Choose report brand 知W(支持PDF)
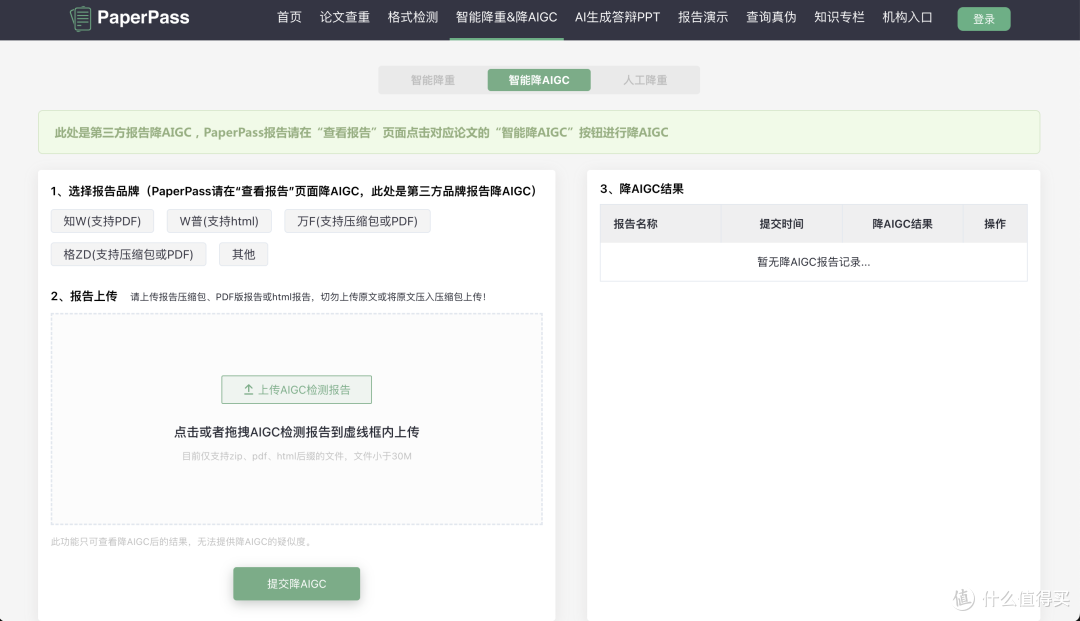This screenshot has height=621, width=1080. [102, 221]
